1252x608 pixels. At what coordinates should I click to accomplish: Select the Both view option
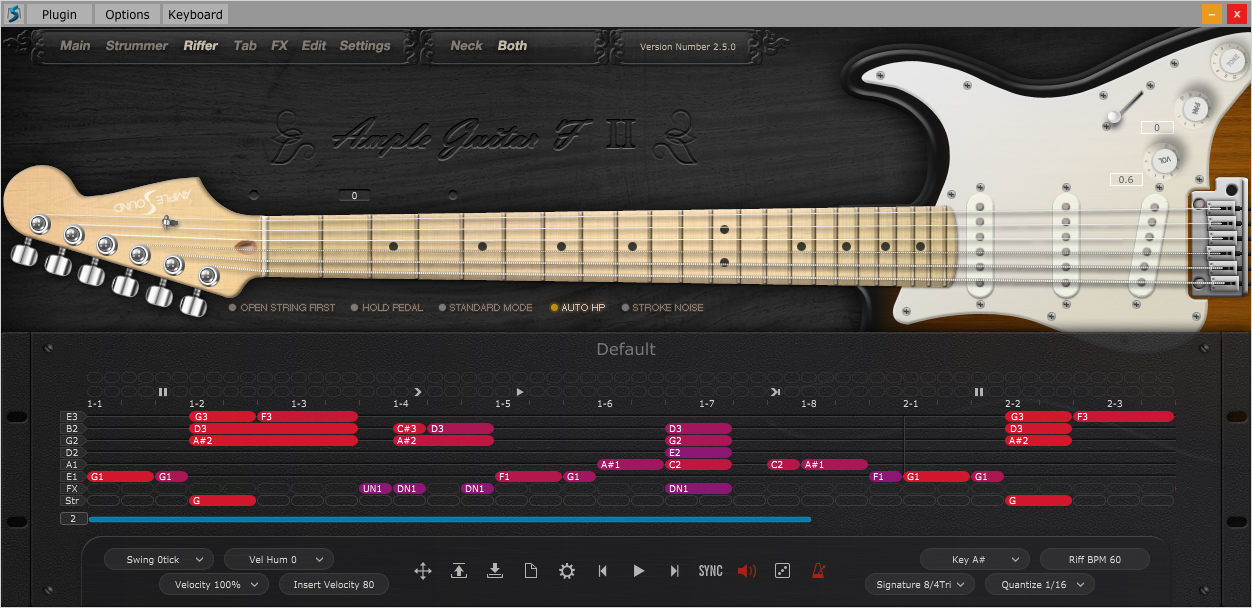(x=513, y=46)
